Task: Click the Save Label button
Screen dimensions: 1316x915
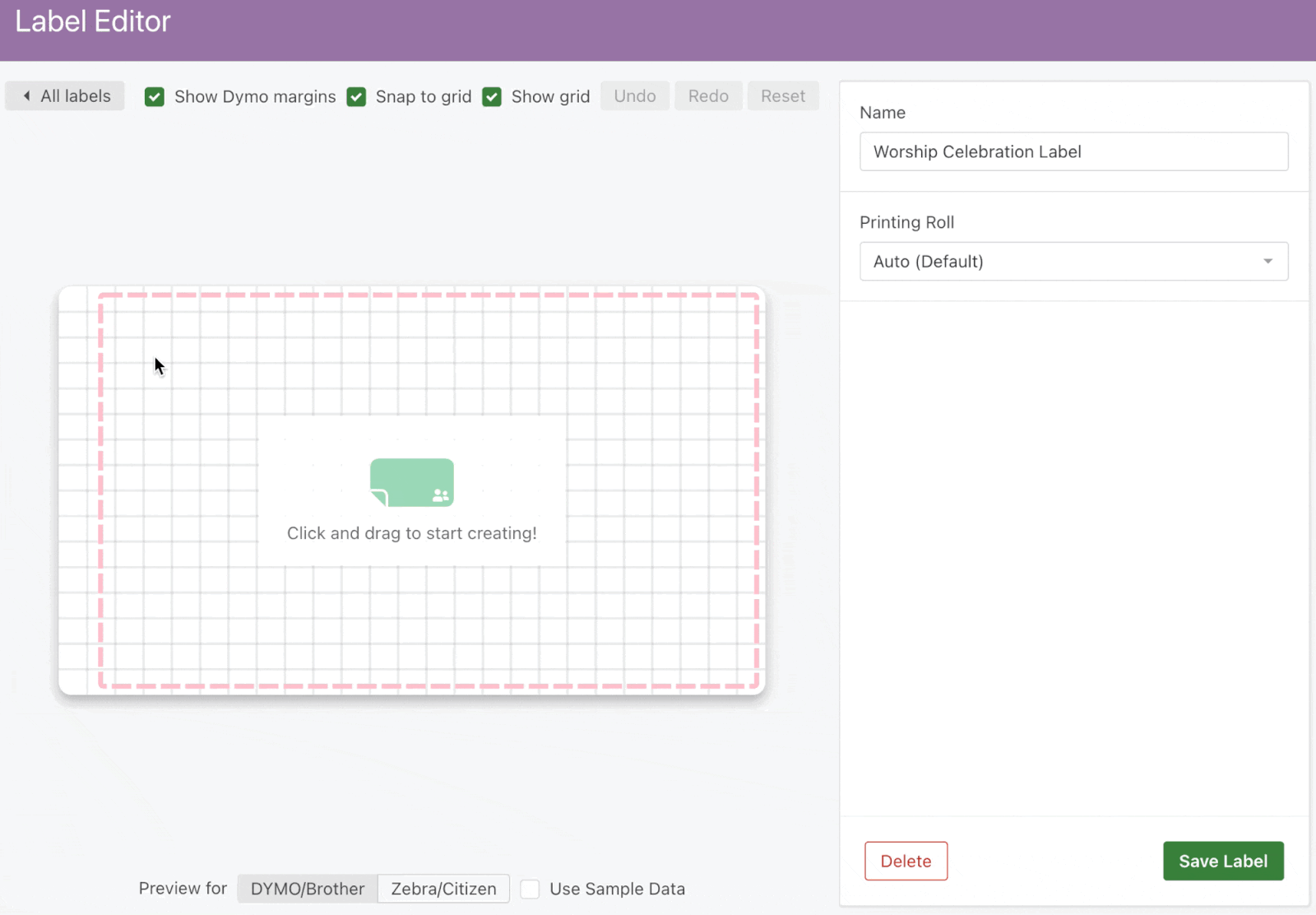Action: click(1223, 861)
